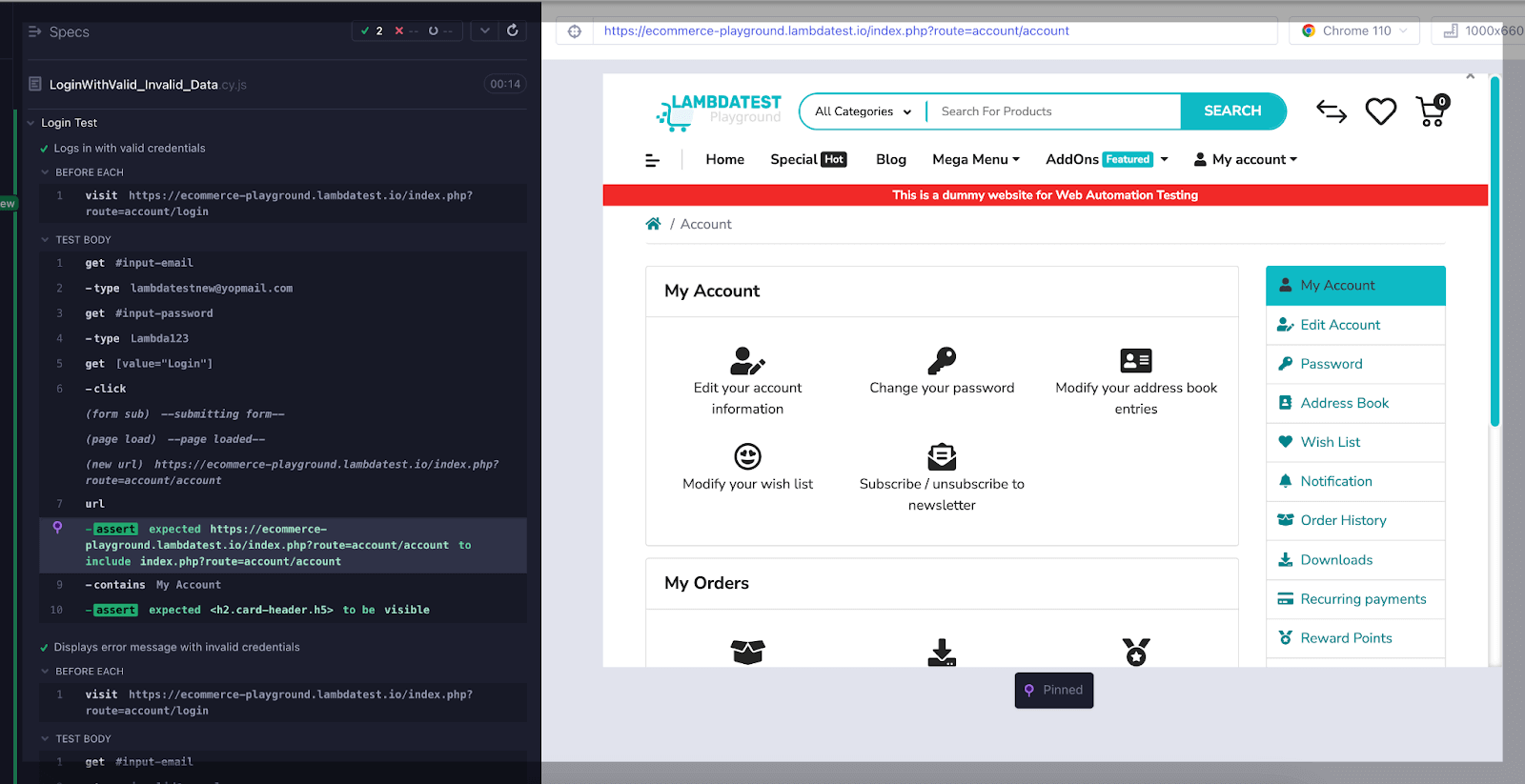Click the order history box icon under My Orders
The width and height of the screenshot is (1525, 784).
coord(748,653)
